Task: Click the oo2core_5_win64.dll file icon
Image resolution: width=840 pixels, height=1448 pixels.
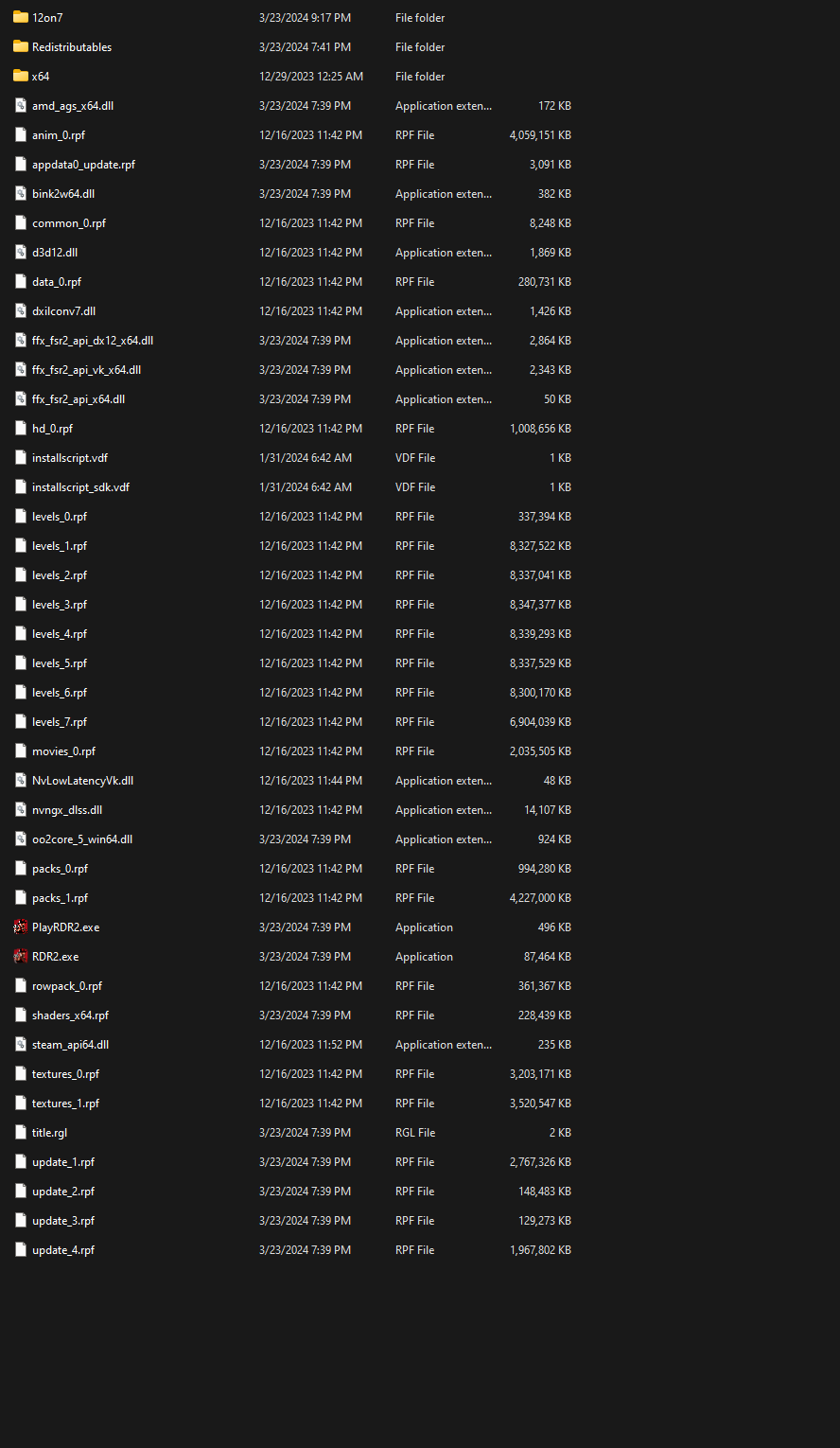Action: pyautogui.click(x=21, y=839)
